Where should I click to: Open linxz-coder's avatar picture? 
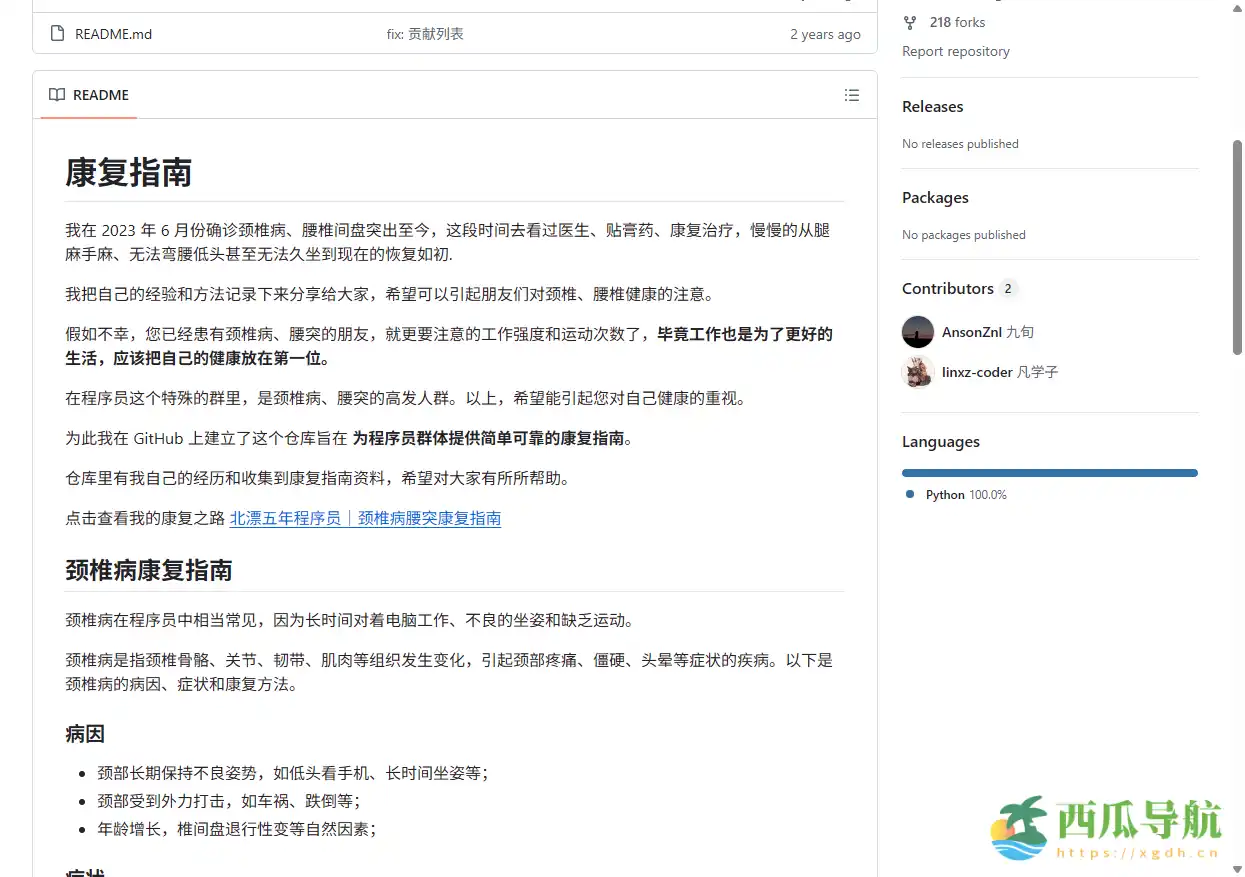(x=917, y=371)
